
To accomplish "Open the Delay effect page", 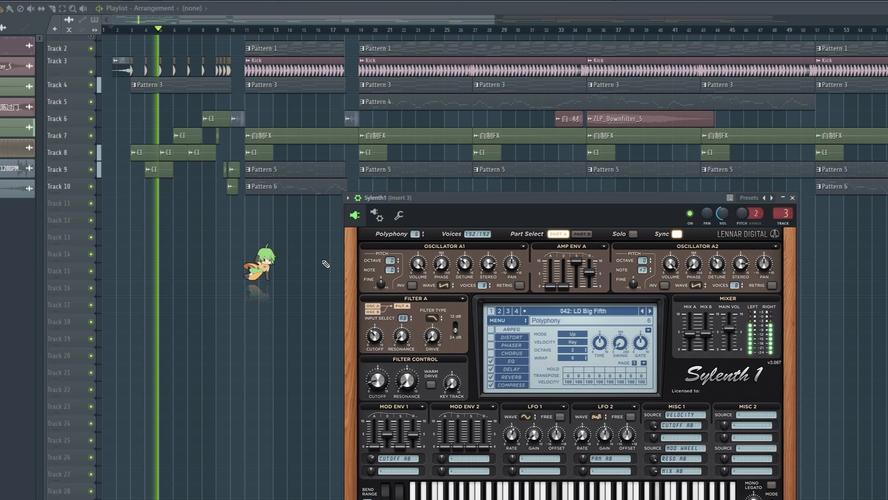I will [511, 369].
